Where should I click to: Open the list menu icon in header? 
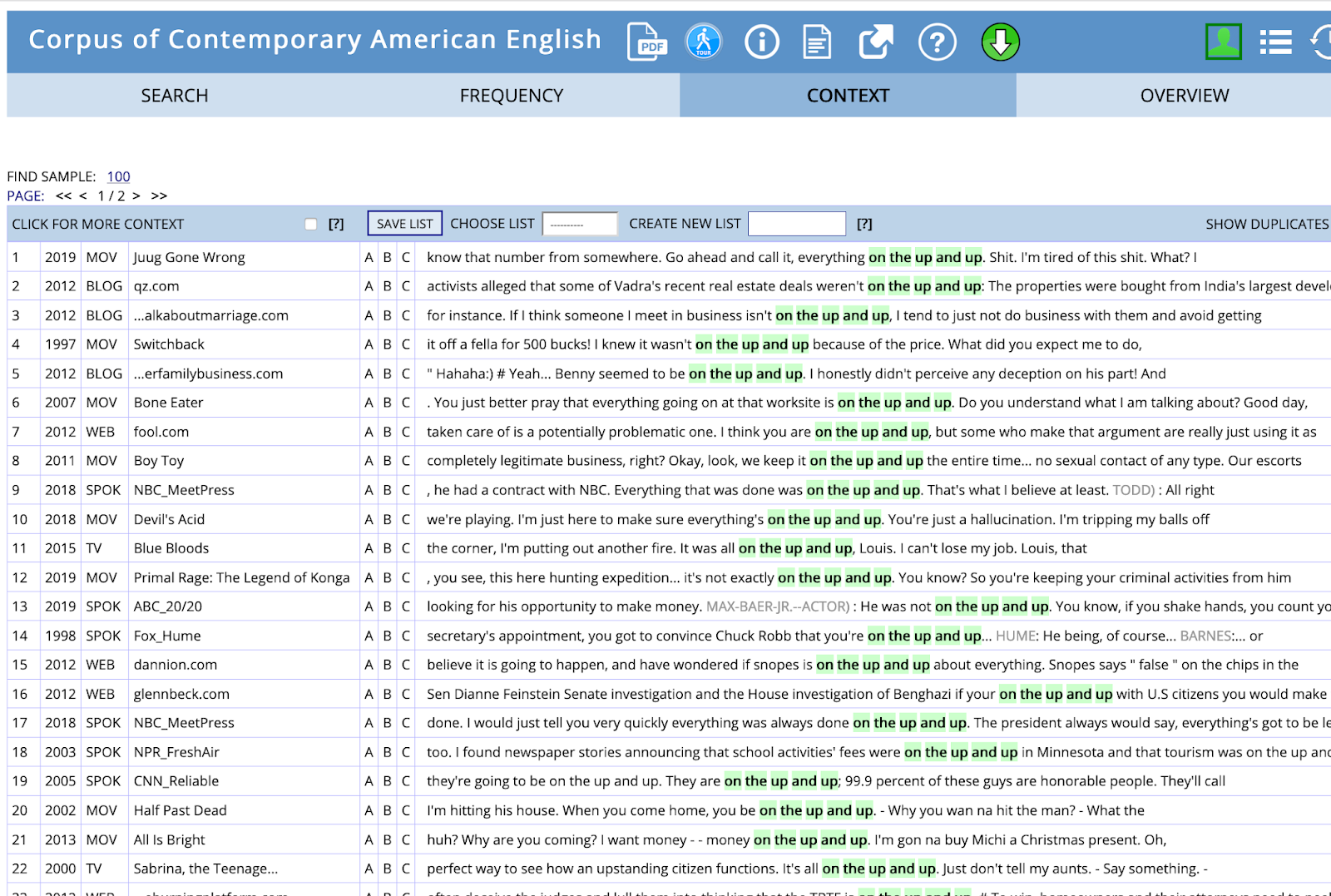tap(1275, 42)
